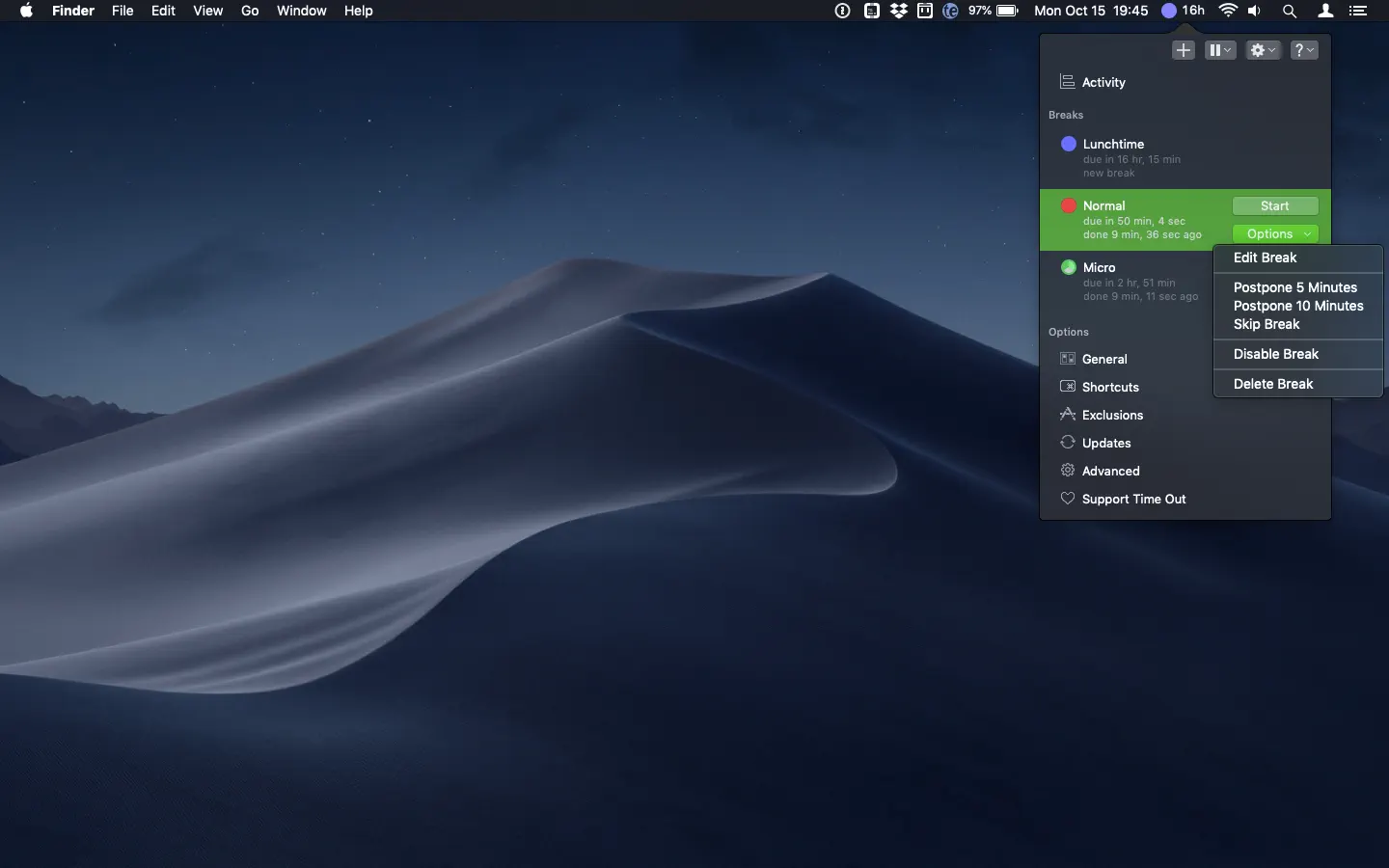Image resolution: width=1389 pixels, height=868 pixels.
Task: Open the pause breaks dropdown
Action: click(x=1219, y=50)
